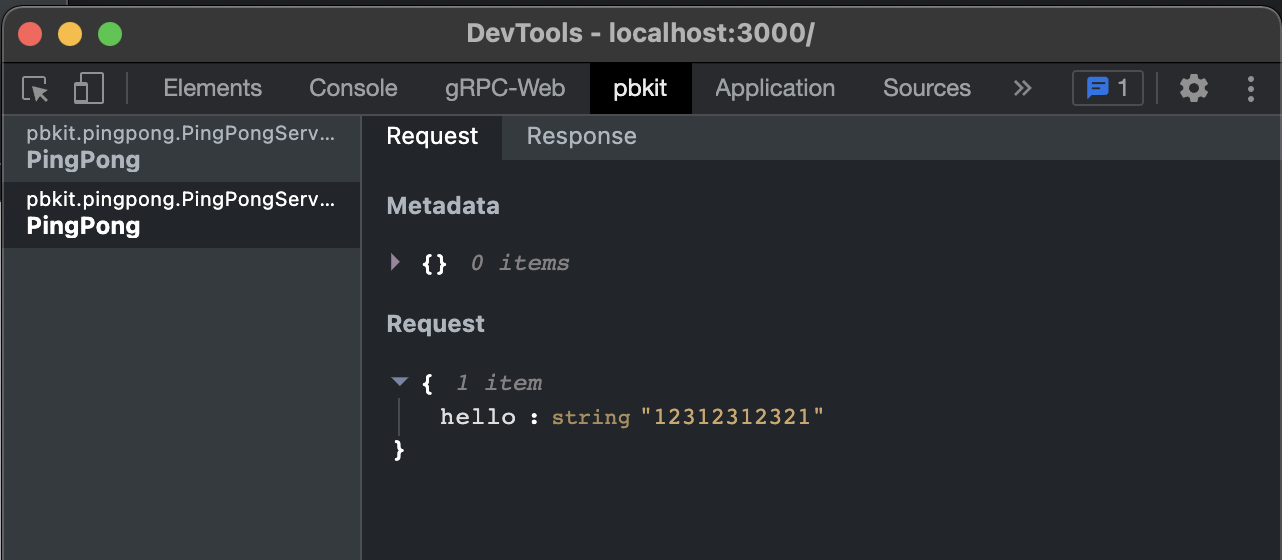Click the hello string value "12312312321"
This screenshot has height=560, width=1282.
point(738,417)
